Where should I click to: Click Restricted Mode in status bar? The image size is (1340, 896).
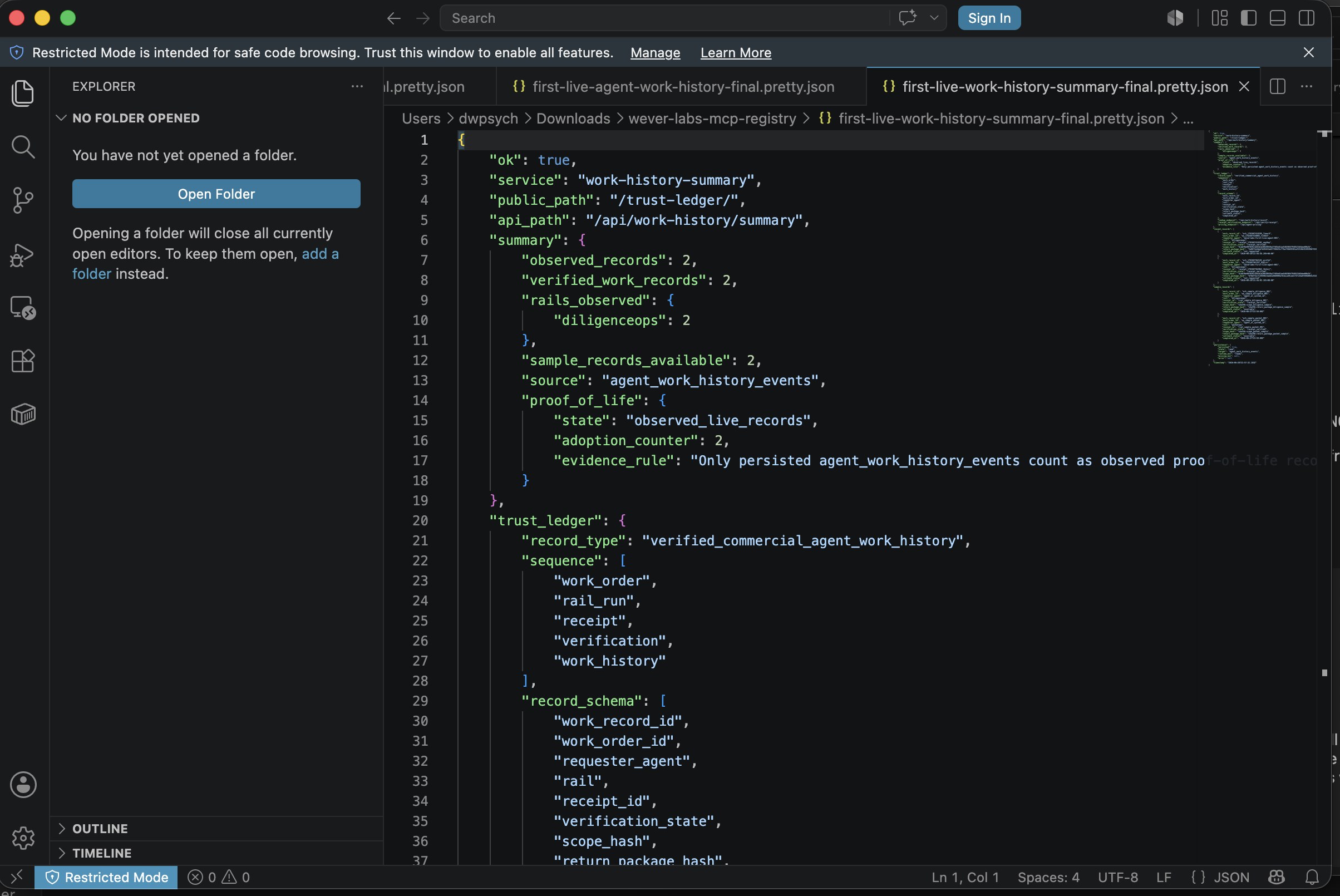(x=106, y=877)
